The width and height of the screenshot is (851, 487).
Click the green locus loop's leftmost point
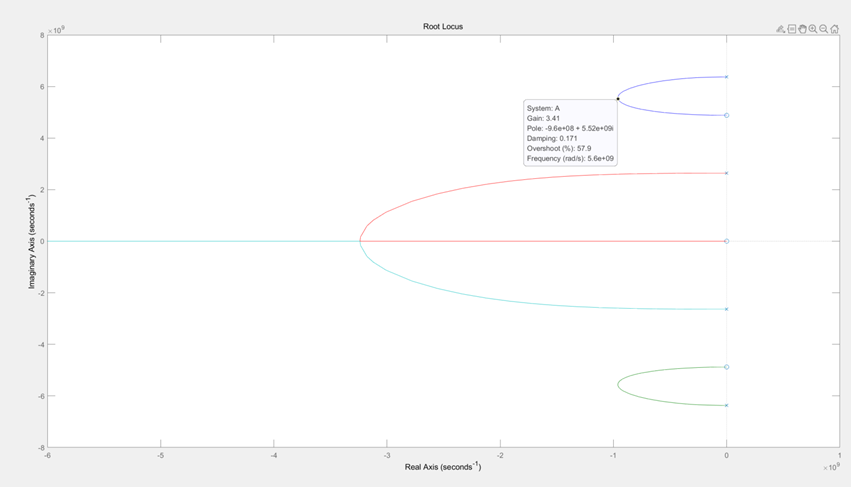pyautogui.click(x=618, y=385)
